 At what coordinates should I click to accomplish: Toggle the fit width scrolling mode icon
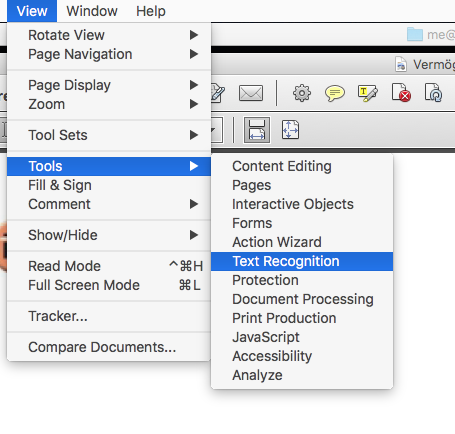click(x=257, y=130)
